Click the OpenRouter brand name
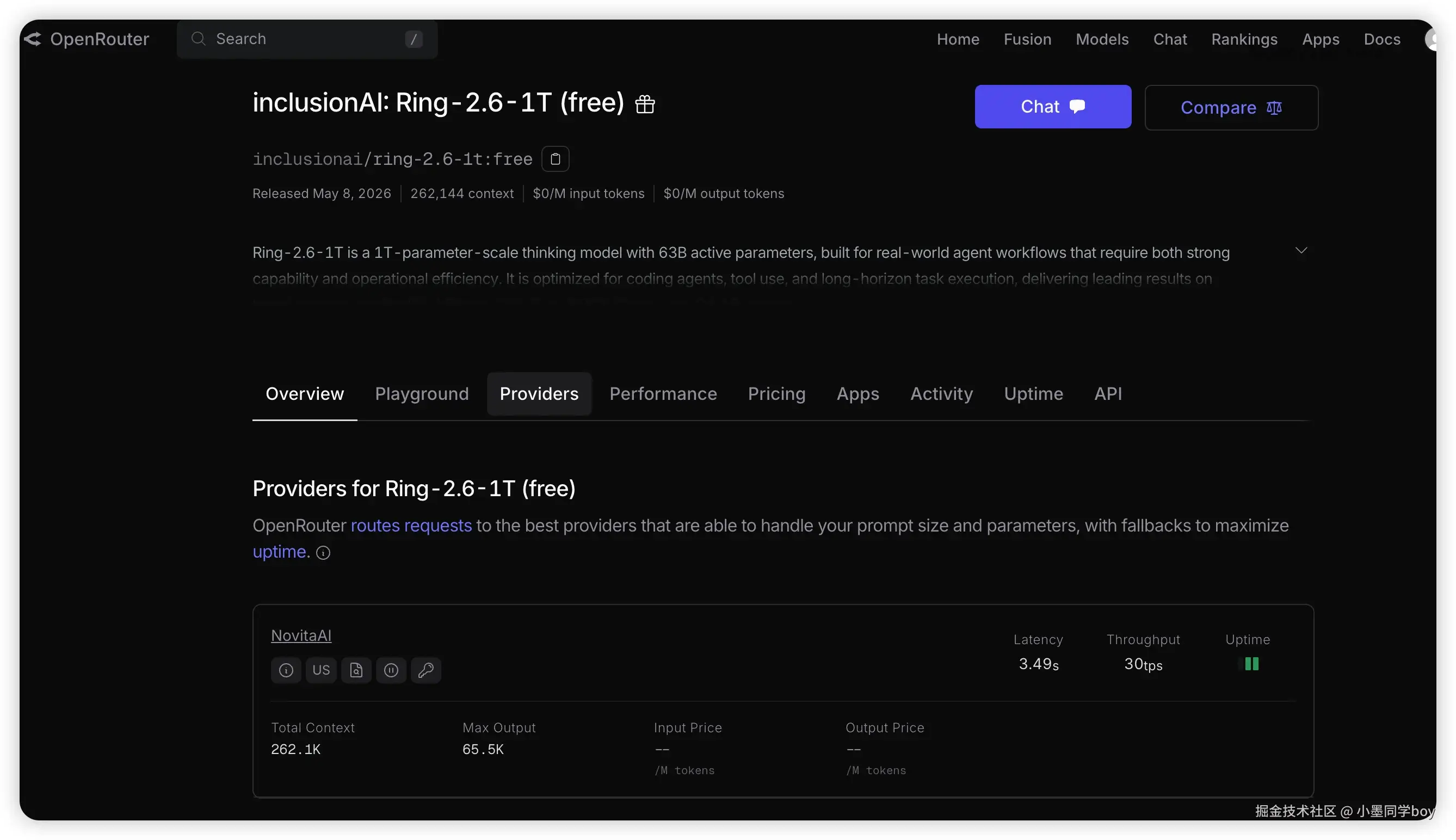Image resolution: width=1456 pixels, height=840 pixels. tap(99, 39)
